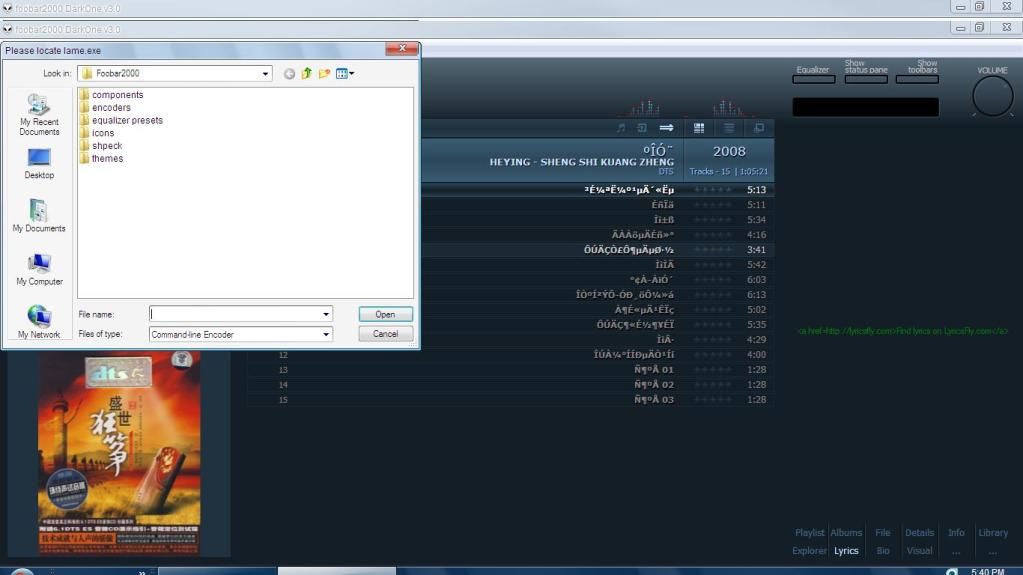This screenshot has height=575, width=1023.
Task: Open My Computer from the places bar
Action: pyautogui.click(x=39, y=270)
